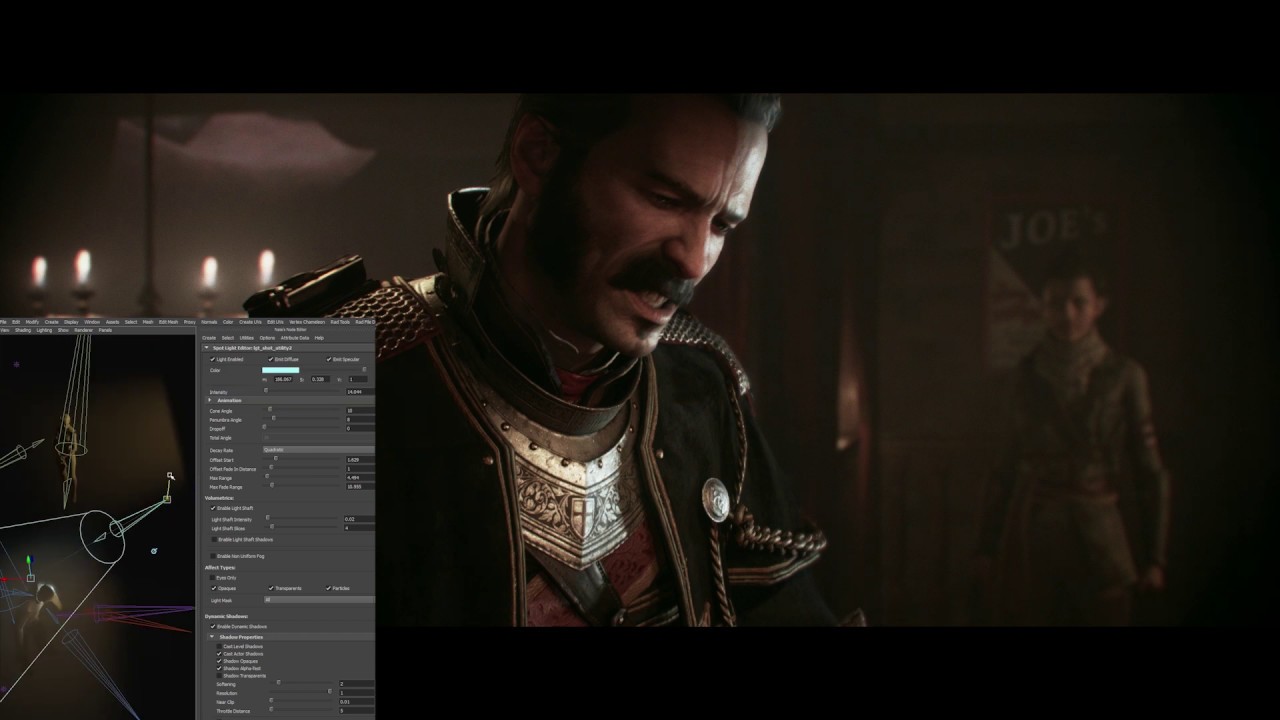Open the Modify menu

[x=32, y=322]
